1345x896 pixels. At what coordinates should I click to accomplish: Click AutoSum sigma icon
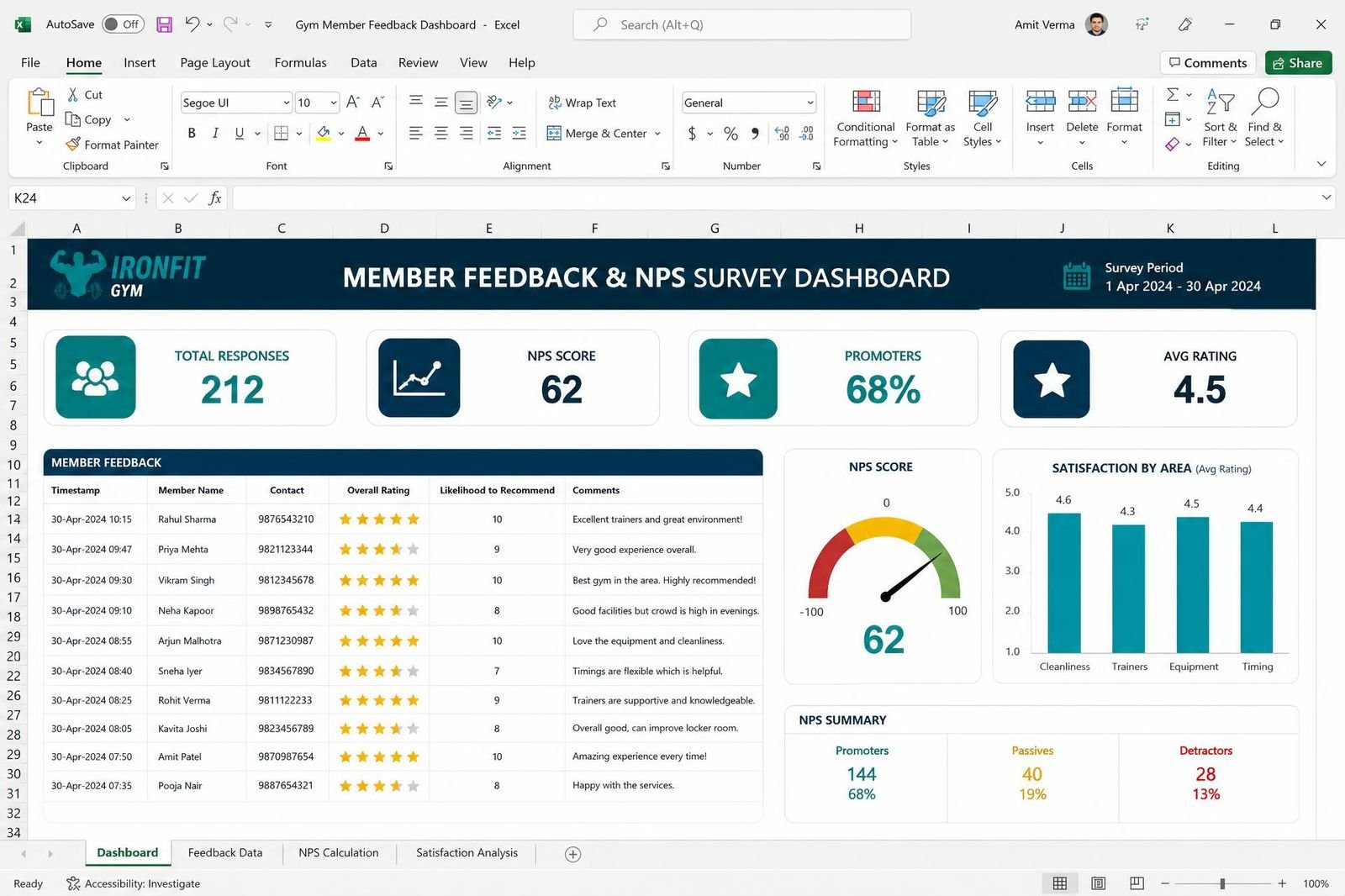(1173, 94)
